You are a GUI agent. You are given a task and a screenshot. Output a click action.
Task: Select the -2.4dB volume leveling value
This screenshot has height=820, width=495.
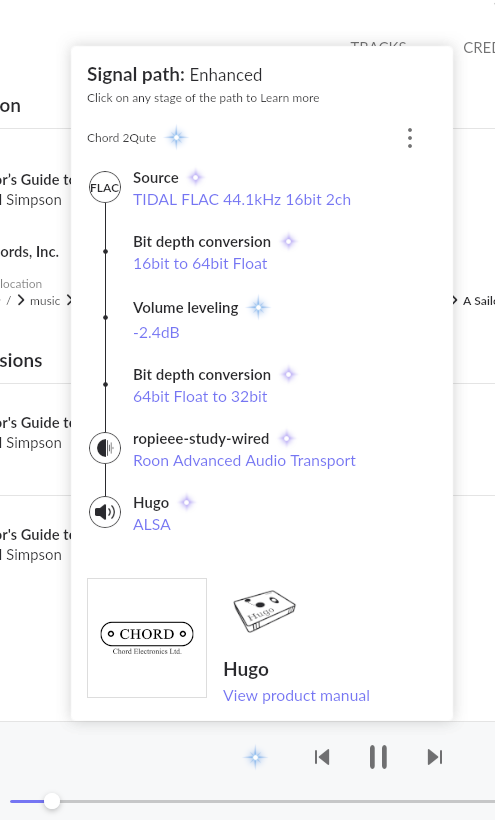click(x=156, y=333)
